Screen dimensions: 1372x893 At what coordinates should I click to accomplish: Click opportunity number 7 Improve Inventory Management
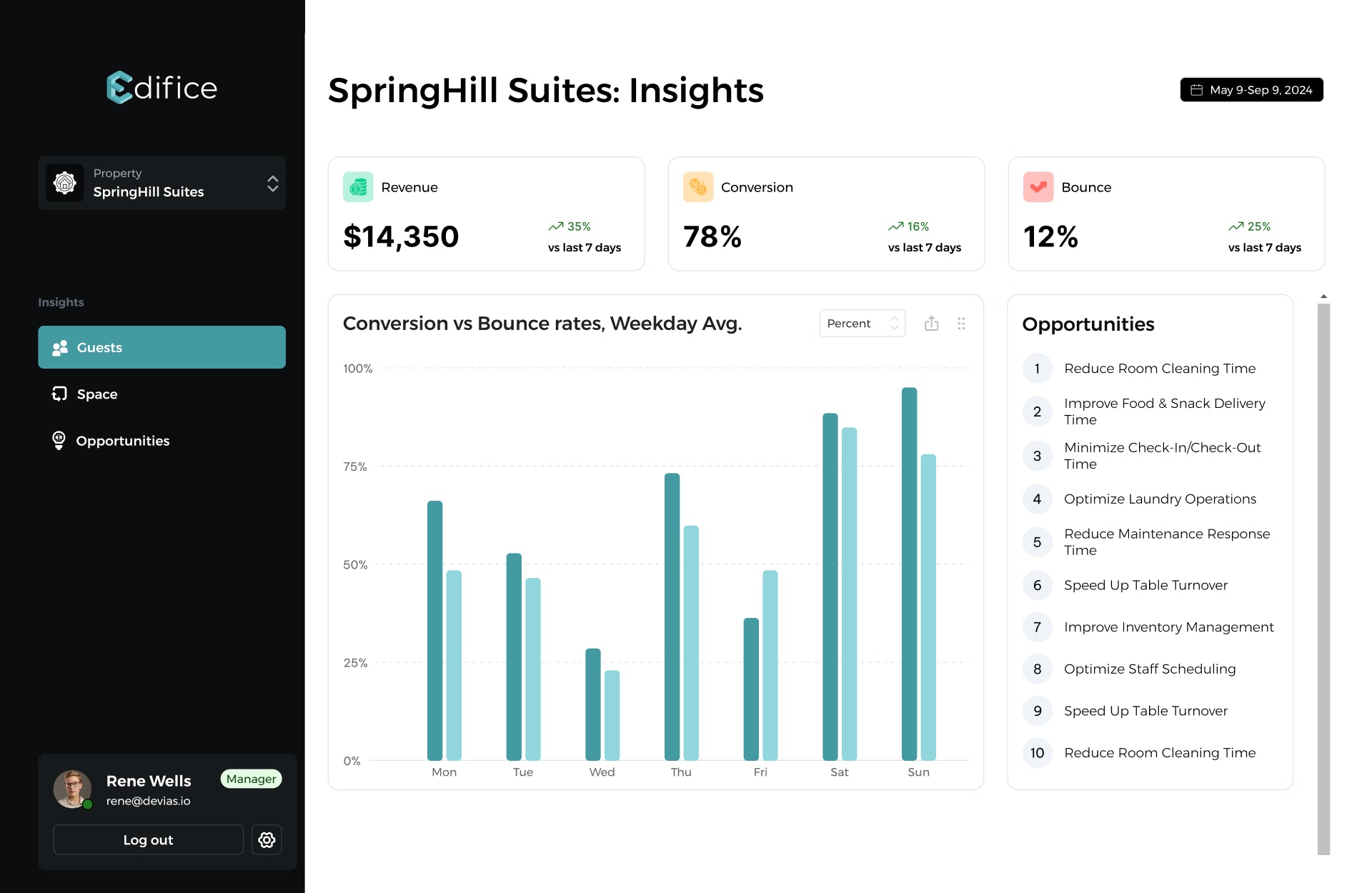[1168, 627]
